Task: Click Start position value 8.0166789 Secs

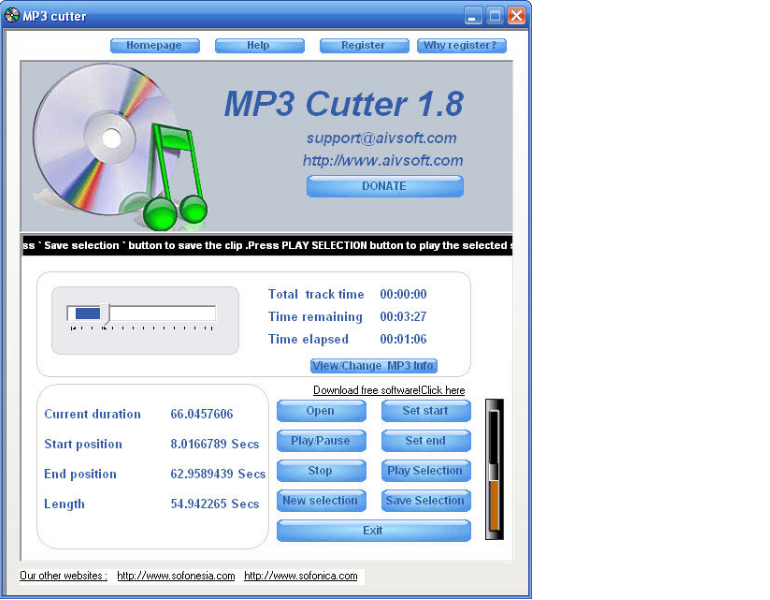Action: coord(215,444)
